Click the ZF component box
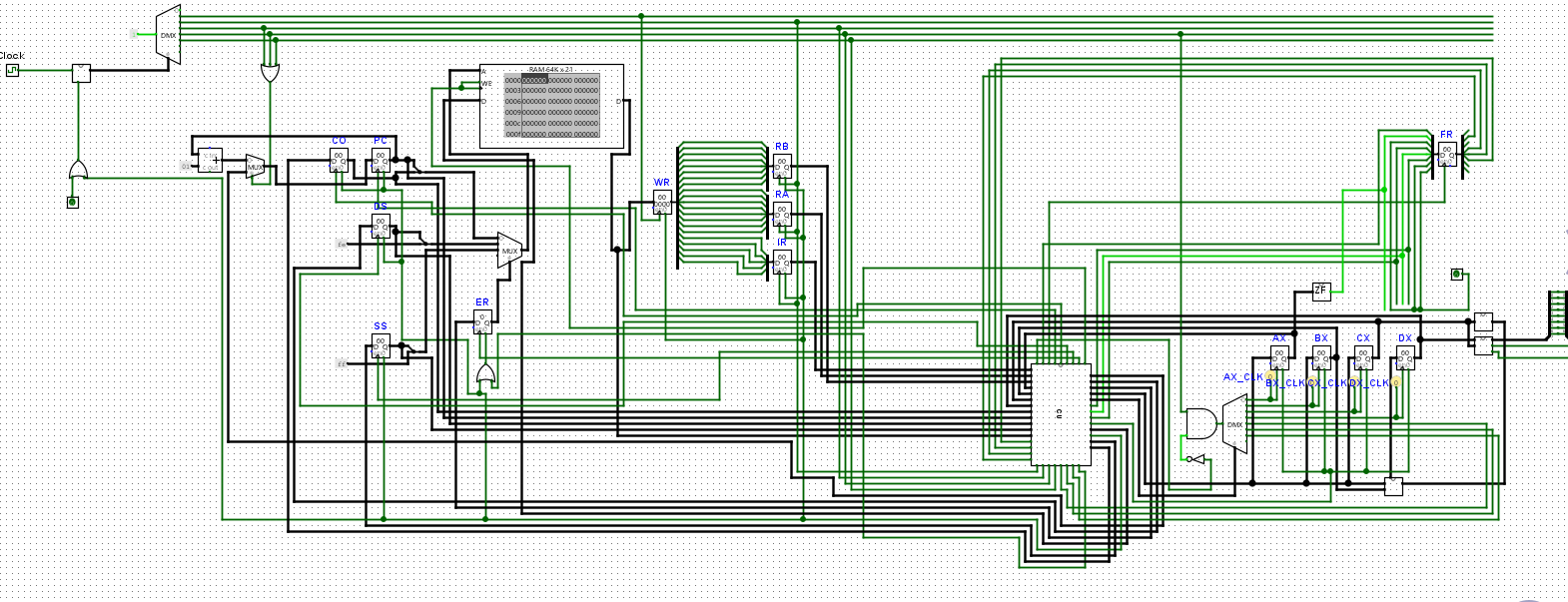The width and height of the screenshot is (1568, 602). tap(1321, 292)
